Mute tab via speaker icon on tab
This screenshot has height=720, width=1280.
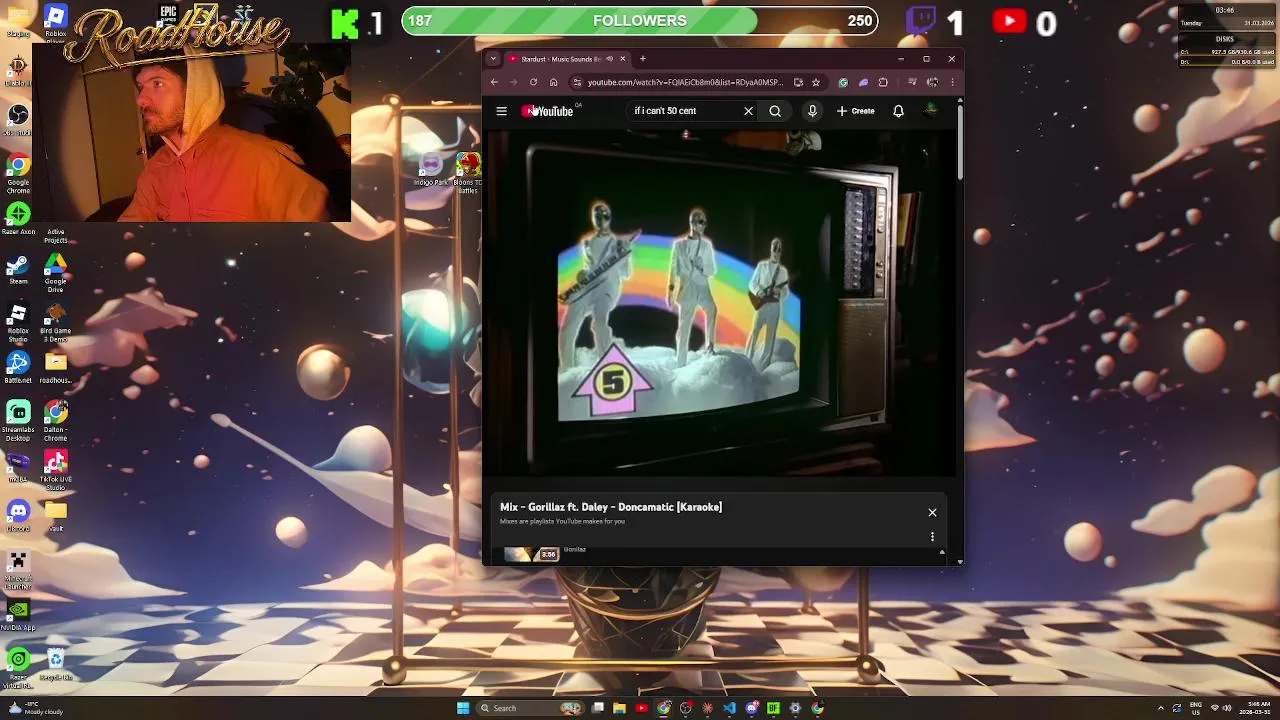(609, 59)
